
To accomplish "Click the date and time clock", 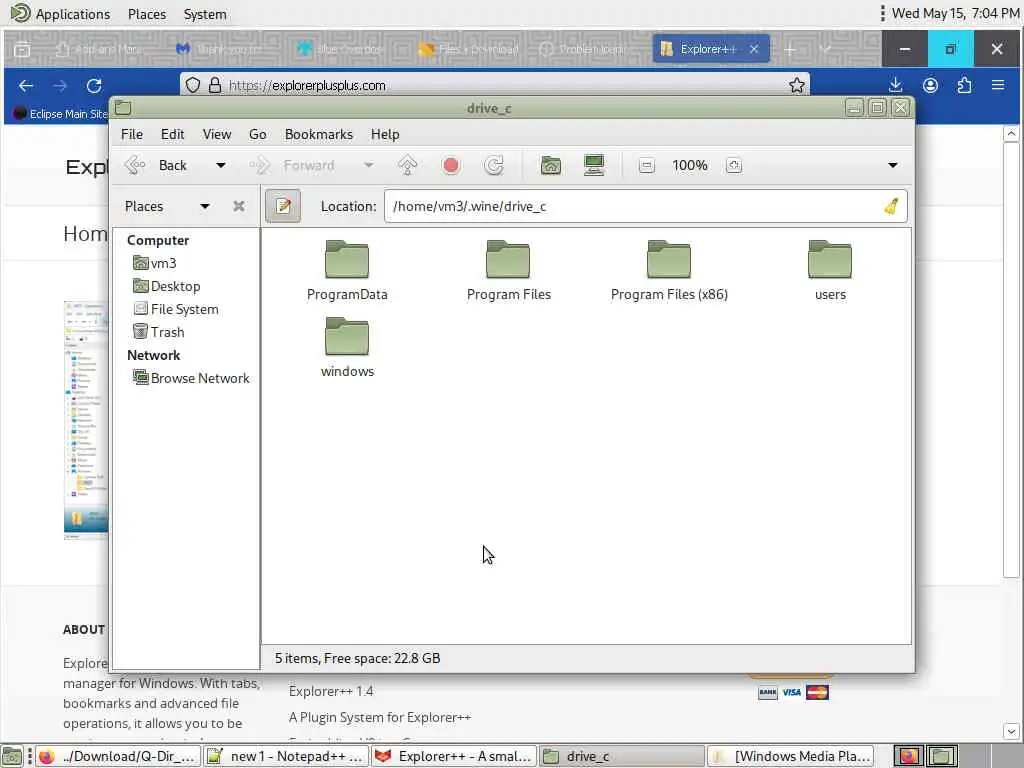I will coord(955,13).
